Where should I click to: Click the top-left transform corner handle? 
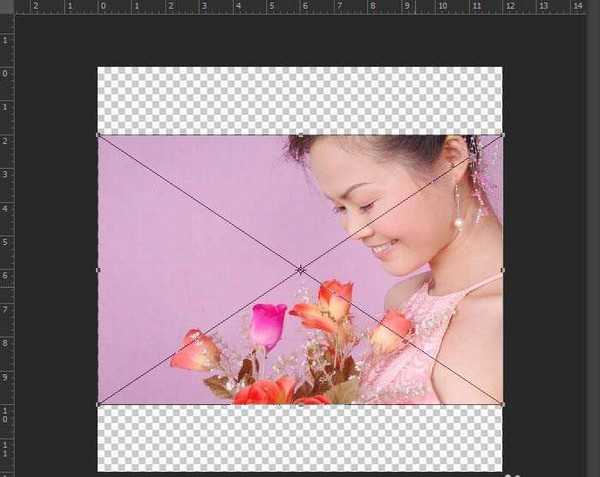(98, 135)
